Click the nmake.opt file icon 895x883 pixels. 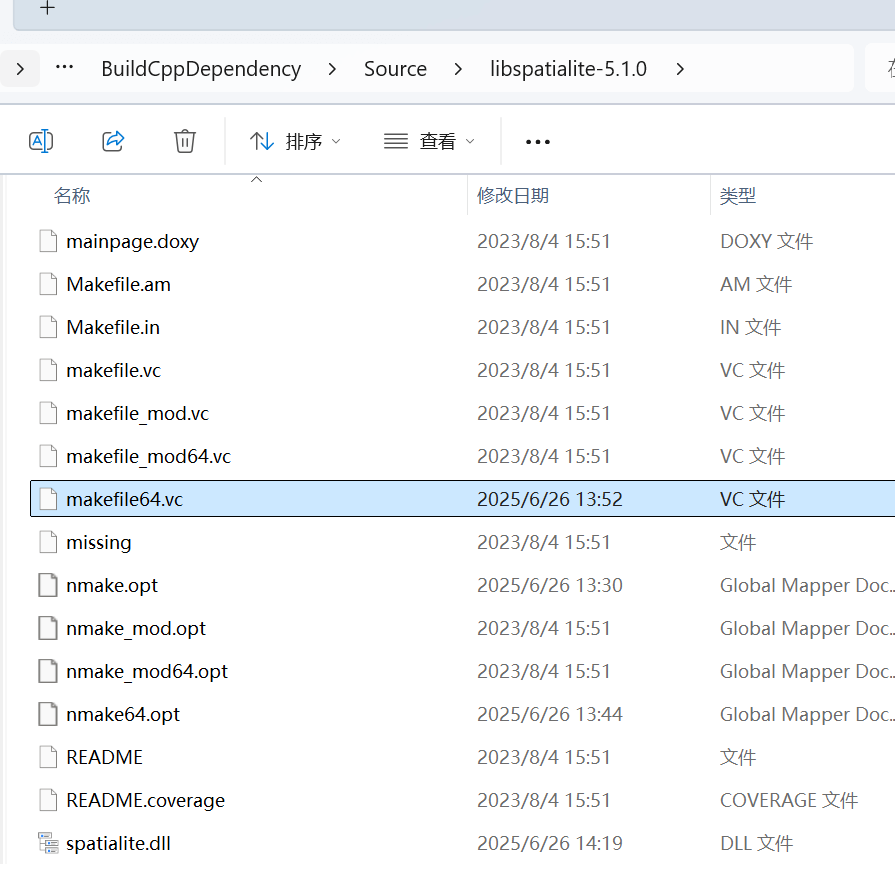[x=48, y=585]
